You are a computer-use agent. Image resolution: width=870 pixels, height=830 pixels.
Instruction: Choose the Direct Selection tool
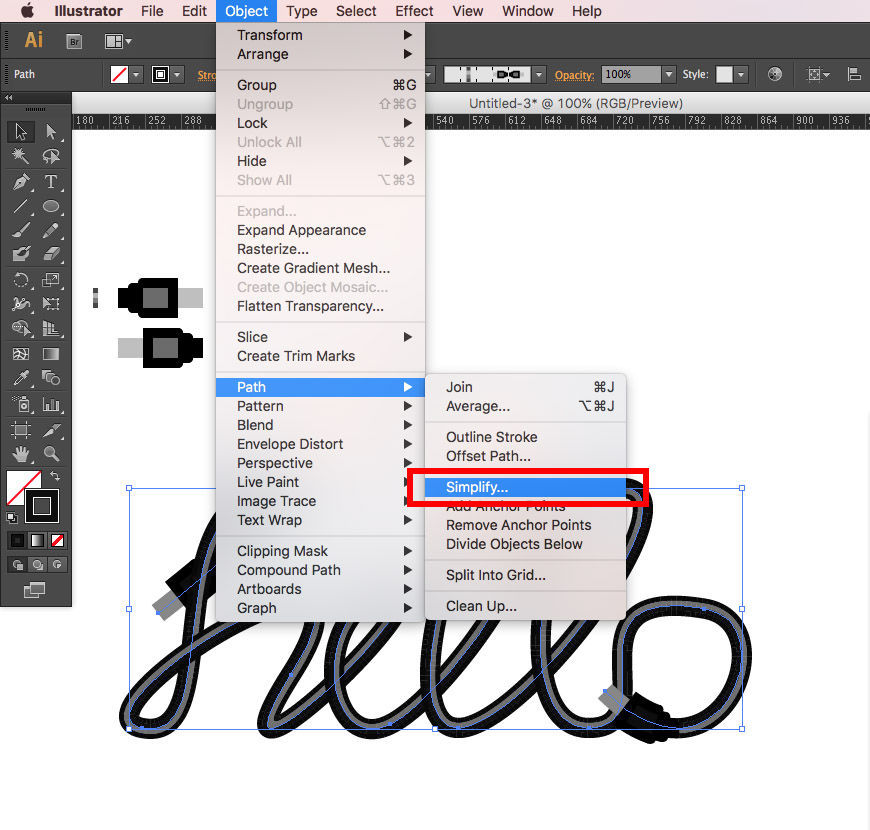[x=51, y=132]
